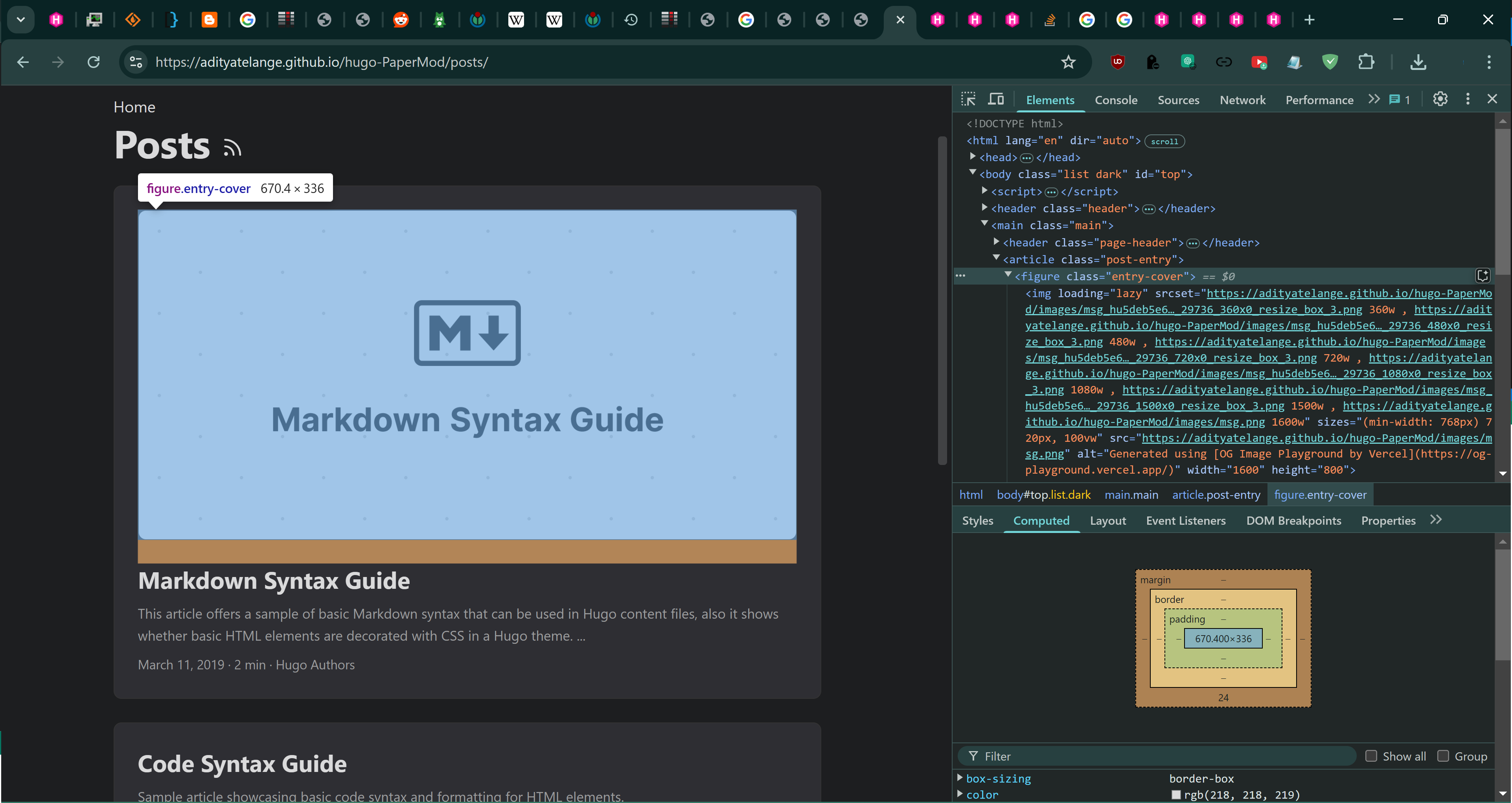Open the DevTools three-dot customize menu

[x=1468, y=99]
